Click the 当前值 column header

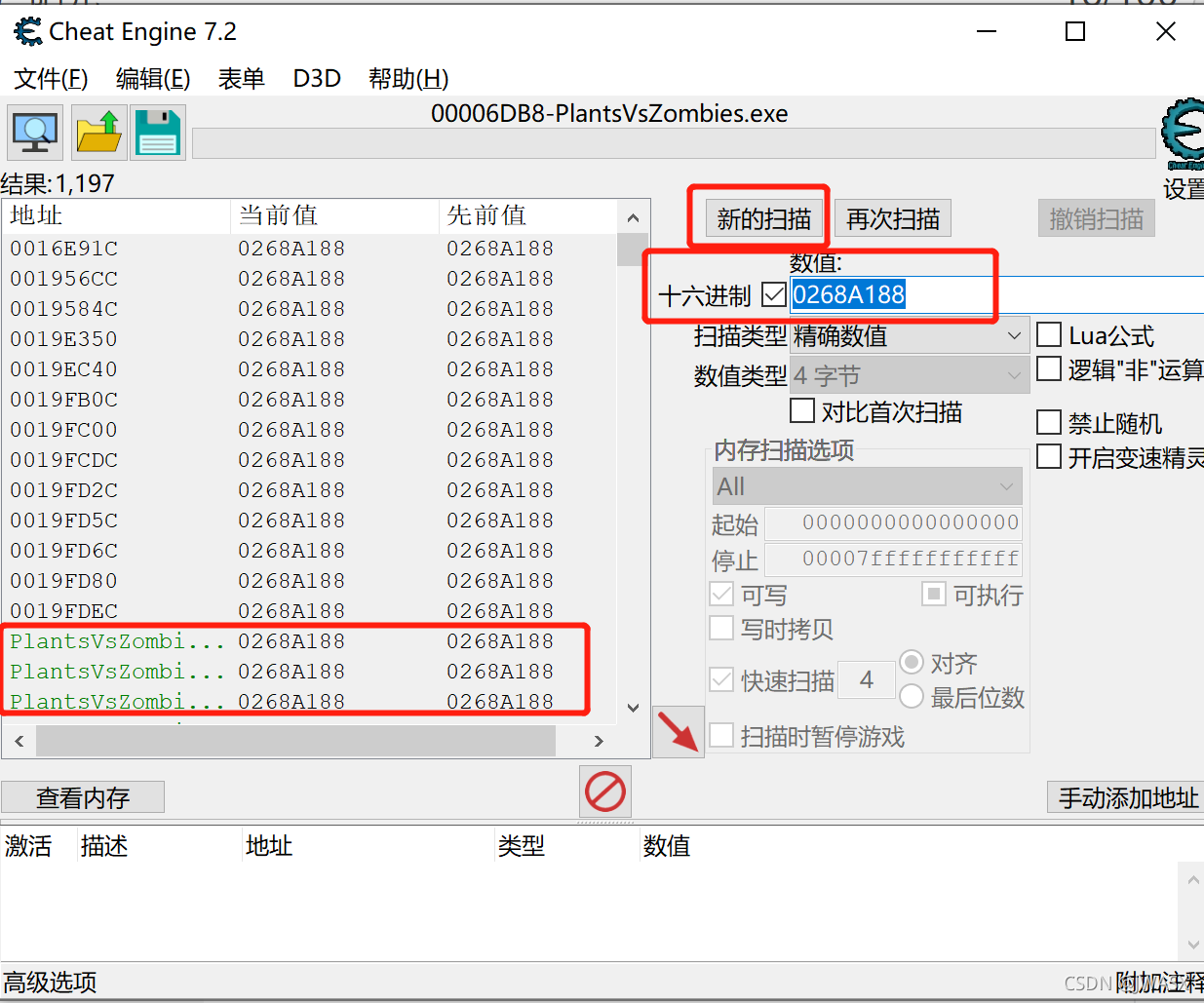(335, 215)
